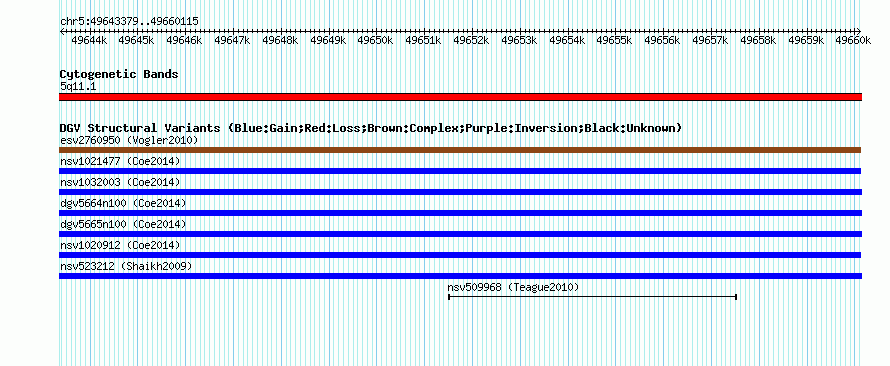
Task: Select the black nsv509968 unknown-type variant line
Action: pyautogui.click(x=593, y=297)
